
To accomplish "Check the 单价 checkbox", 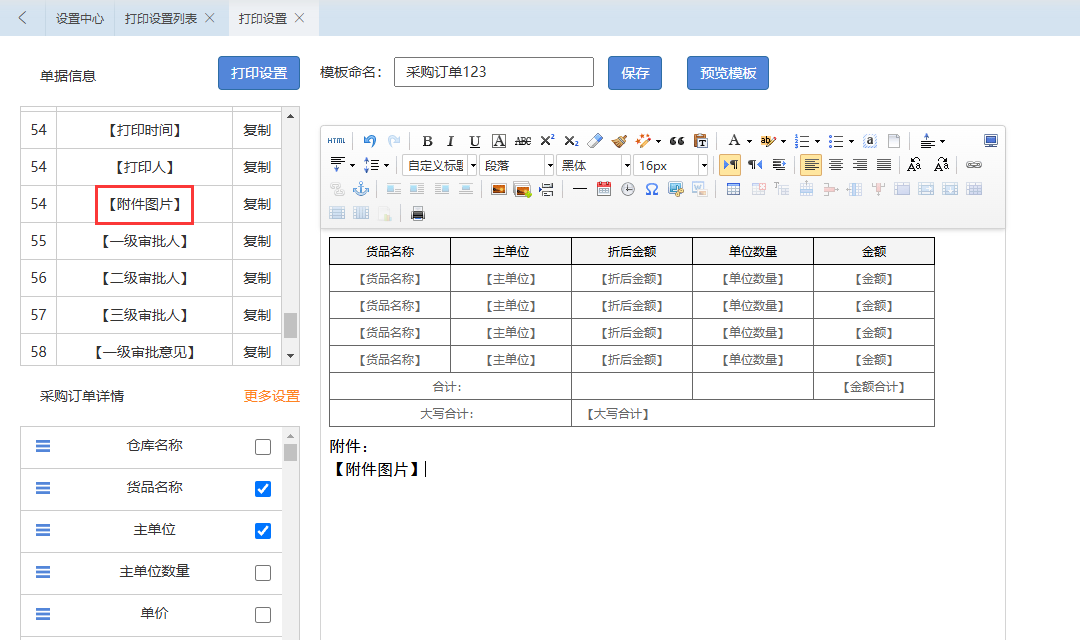I will [x=263, y=615].
